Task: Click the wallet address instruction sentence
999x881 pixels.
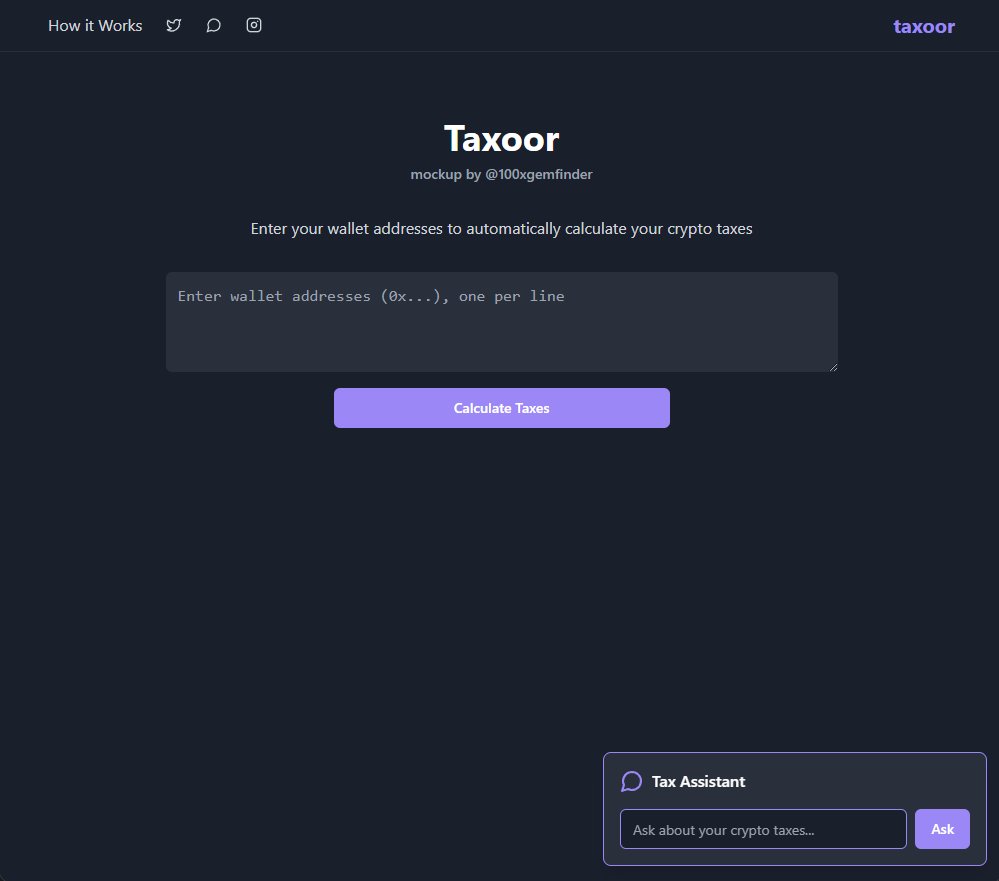Action: (x=501, y=228)
